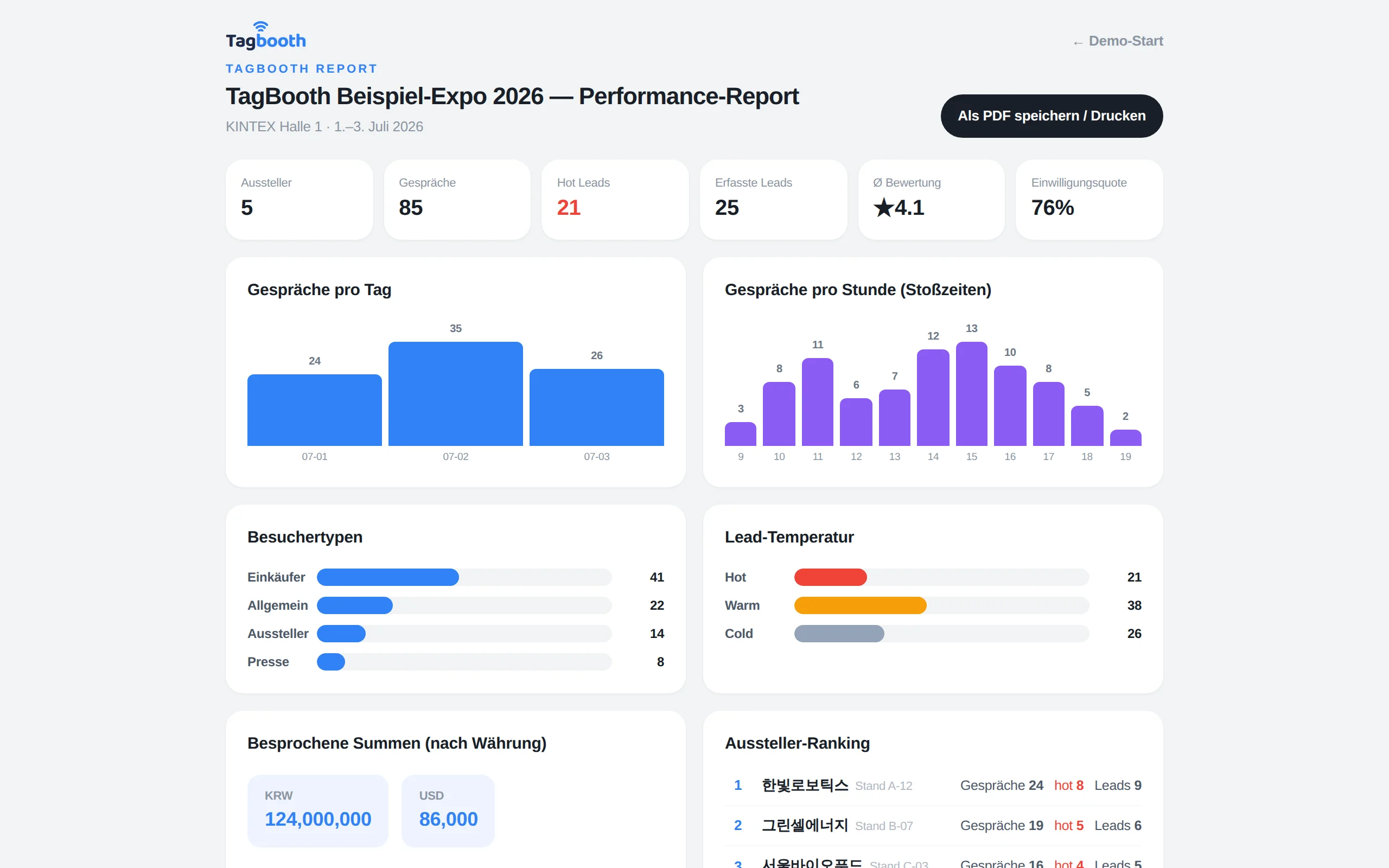Open the Hot Leads 21 stat card
The width and height of the screenshot is (1389, 868).
615,199
